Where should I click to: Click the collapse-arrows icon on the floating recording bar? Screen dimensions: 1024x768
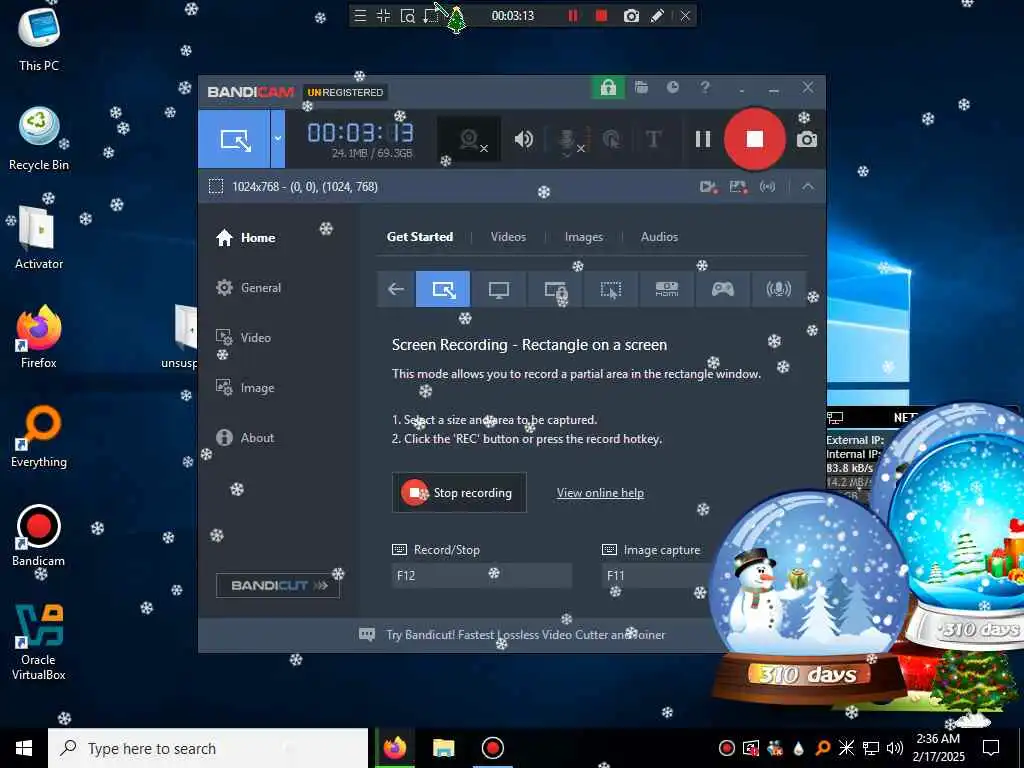(x=383, y=16)
